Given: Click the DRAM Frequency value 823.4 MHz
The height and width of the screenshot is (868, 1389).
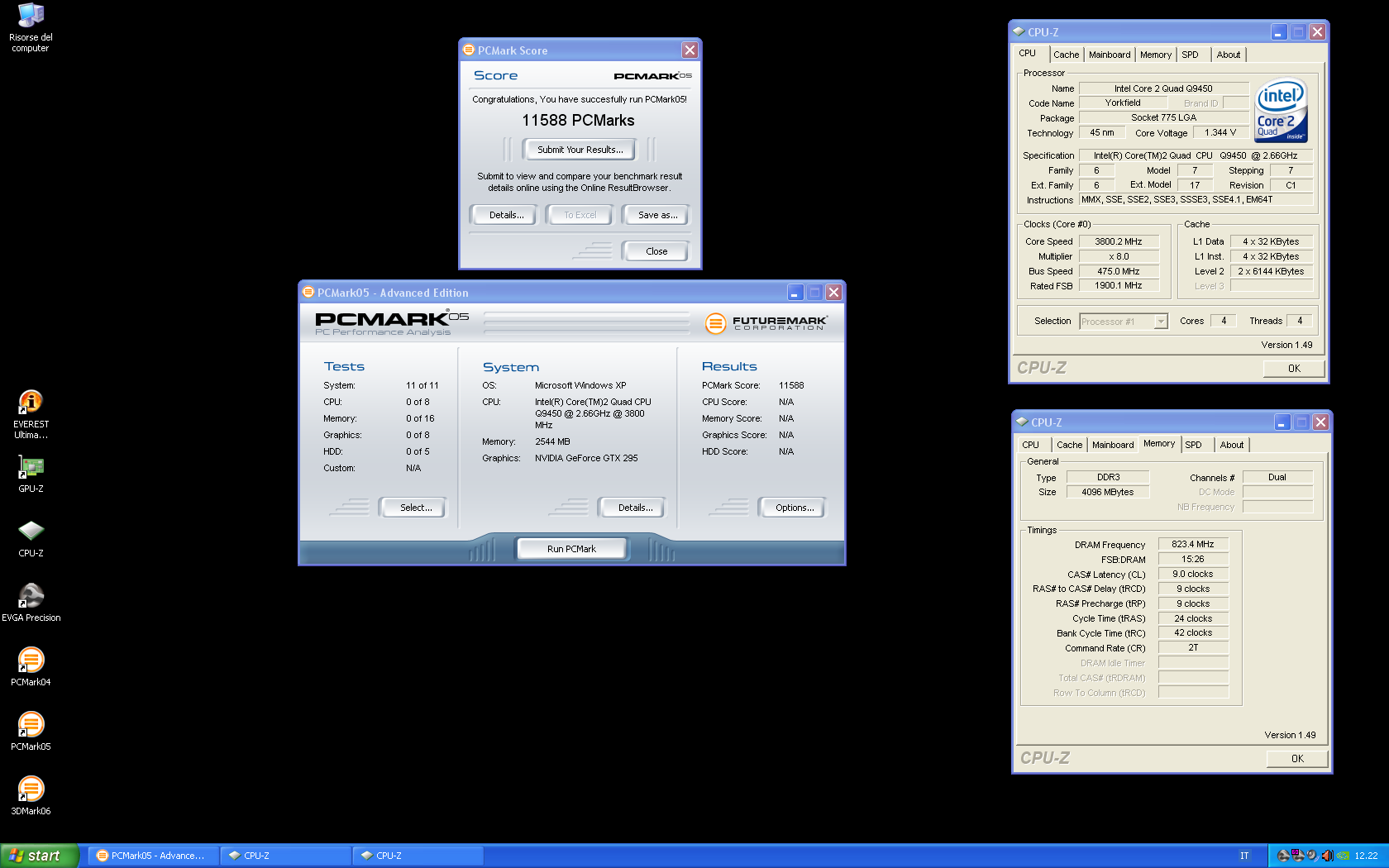Looking at the screenshot, I should (1192, 544).
